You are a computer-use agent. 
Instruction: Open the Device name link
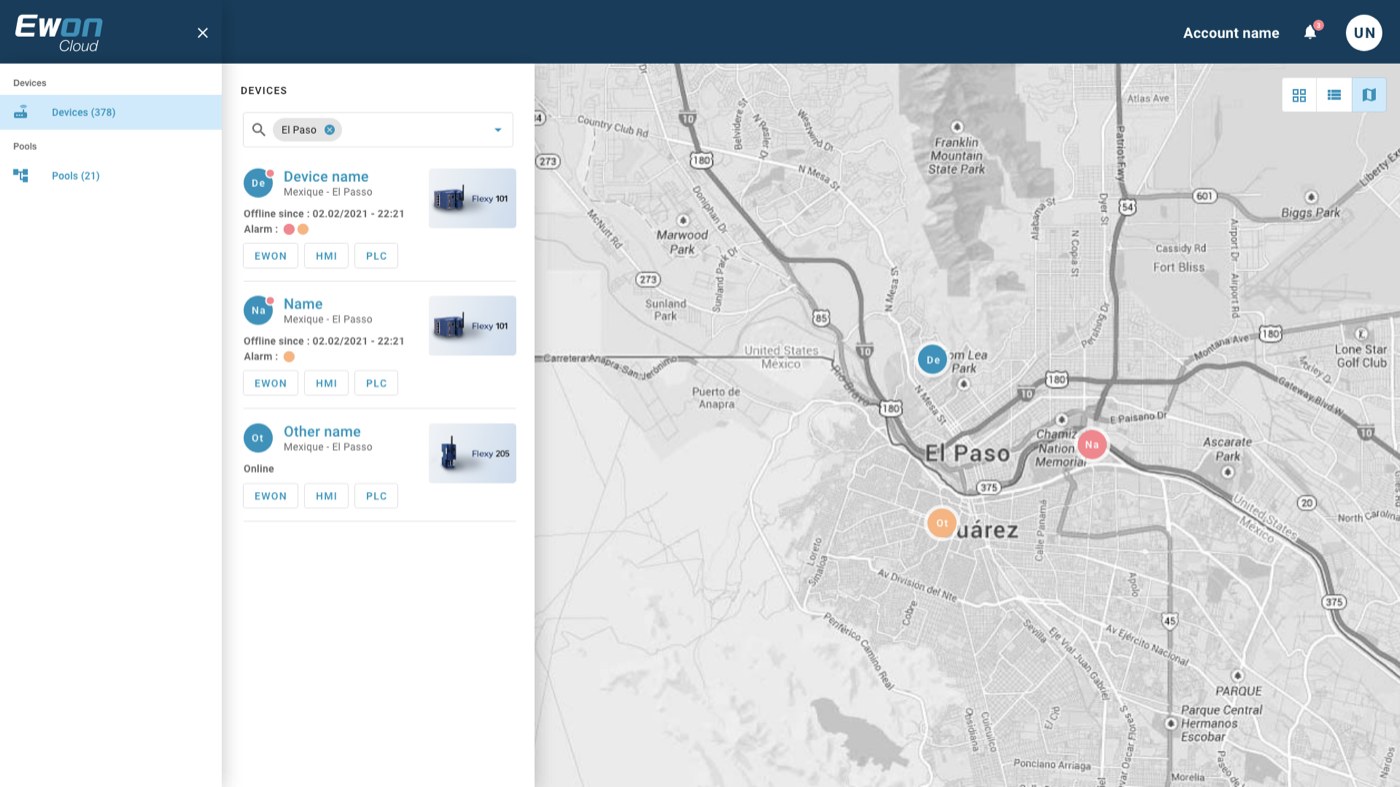[326, 177]
